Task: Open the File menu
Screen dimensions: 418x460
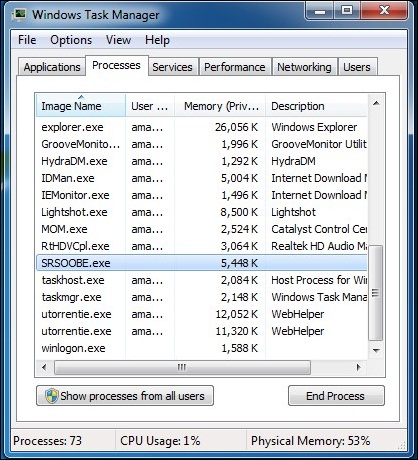Action: 27,40
